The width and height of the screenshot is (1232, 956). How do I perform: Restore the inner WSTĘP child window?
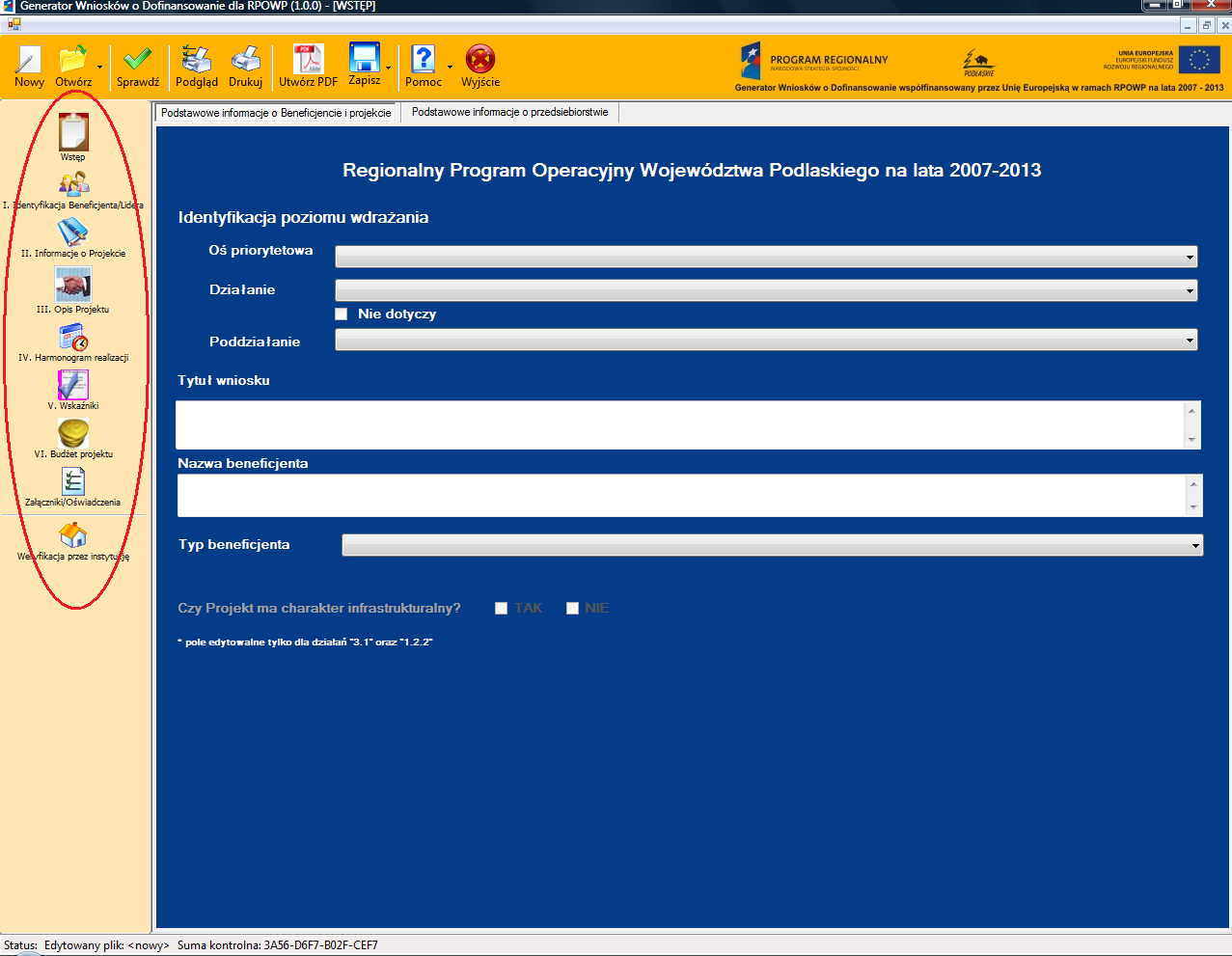click(1206, 25)
